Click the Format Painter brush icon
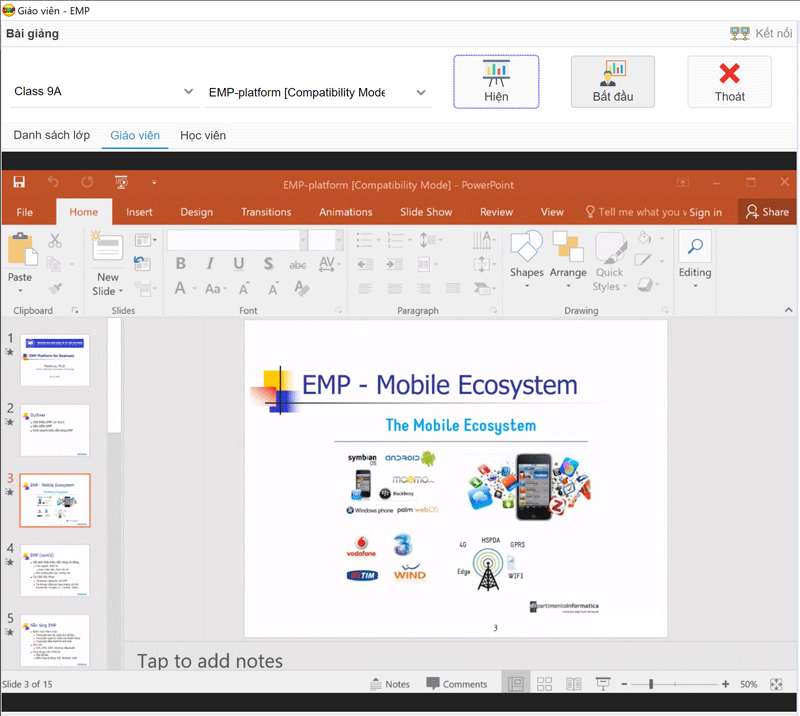This screenshot has height=716, width=800. 55,289
